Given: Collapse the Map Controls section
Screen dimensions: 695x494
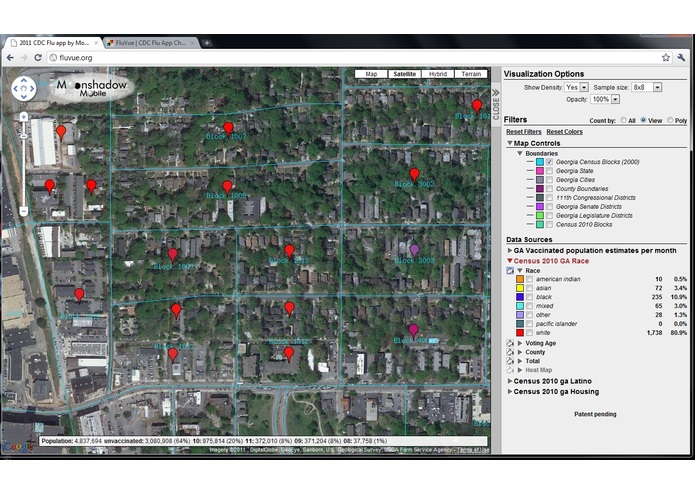Looking at the screenshot, I should click(510, 143).
